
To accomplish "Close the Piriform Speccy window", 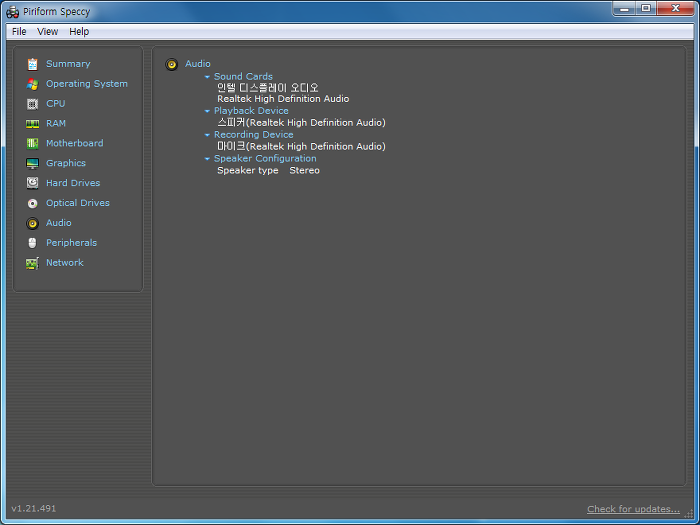I will (675, 8).
